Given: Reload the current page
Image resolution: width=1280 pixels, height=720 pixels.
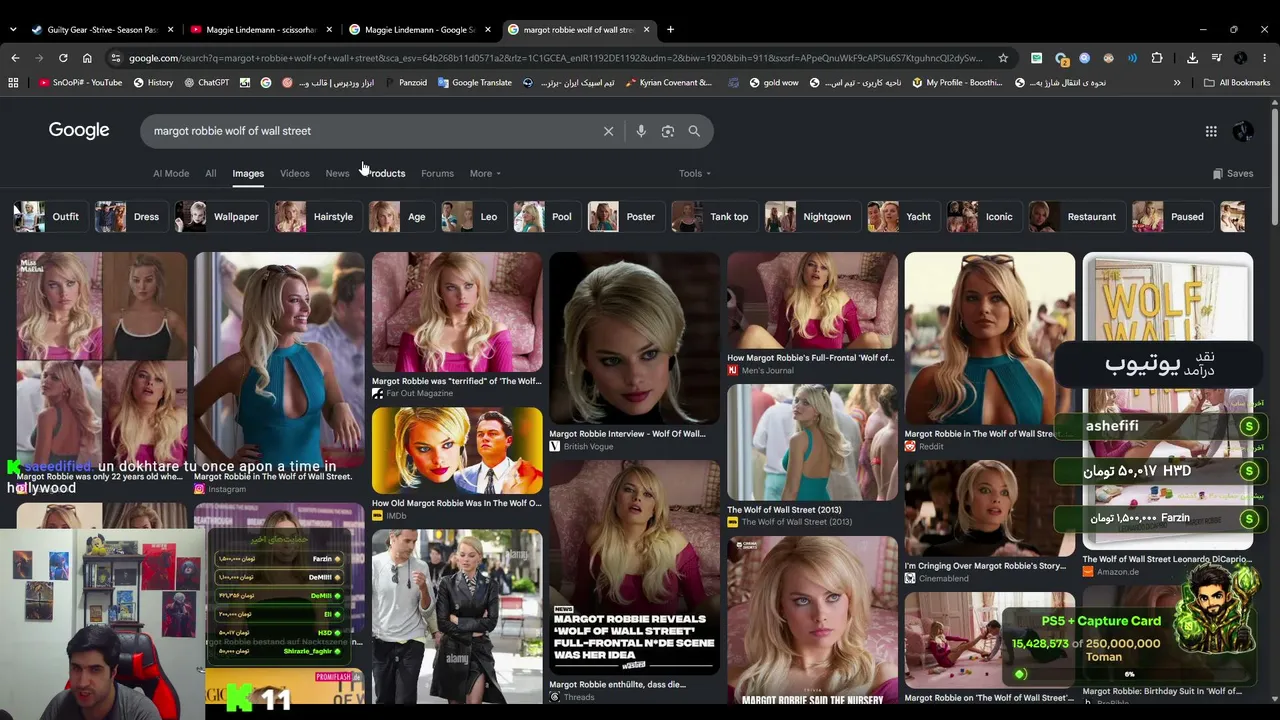Looking at the screenshot, I should (x=63, y=58).
